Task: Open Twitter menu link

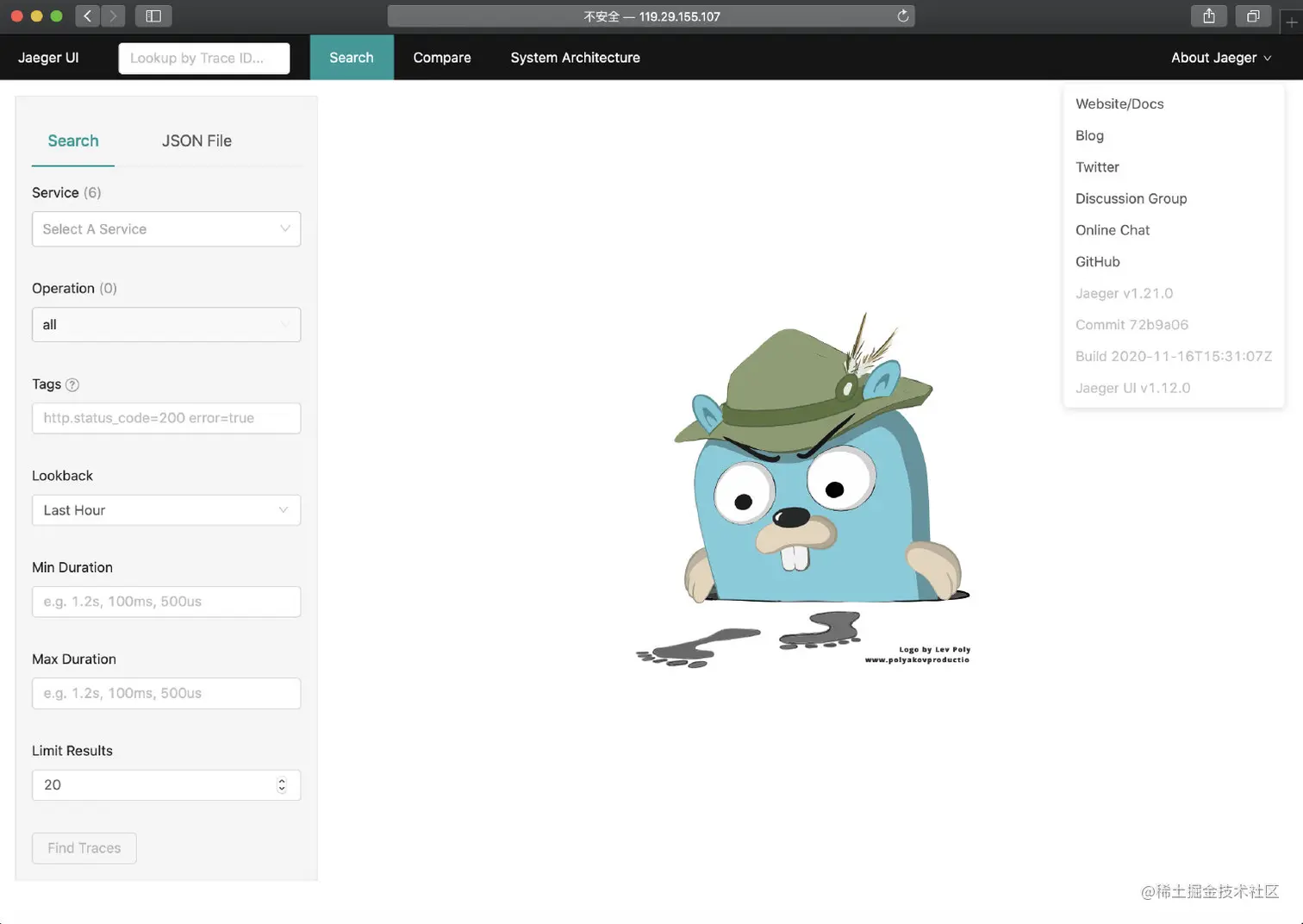Action: pos(1097,167)
